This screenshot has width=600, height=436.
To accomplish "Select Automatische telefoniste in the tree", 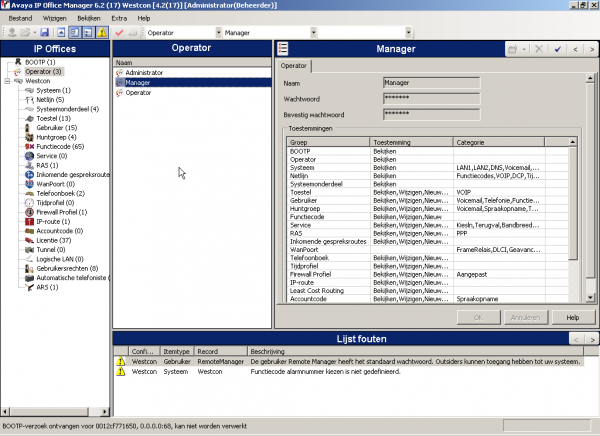I will (x=73, y=278).
